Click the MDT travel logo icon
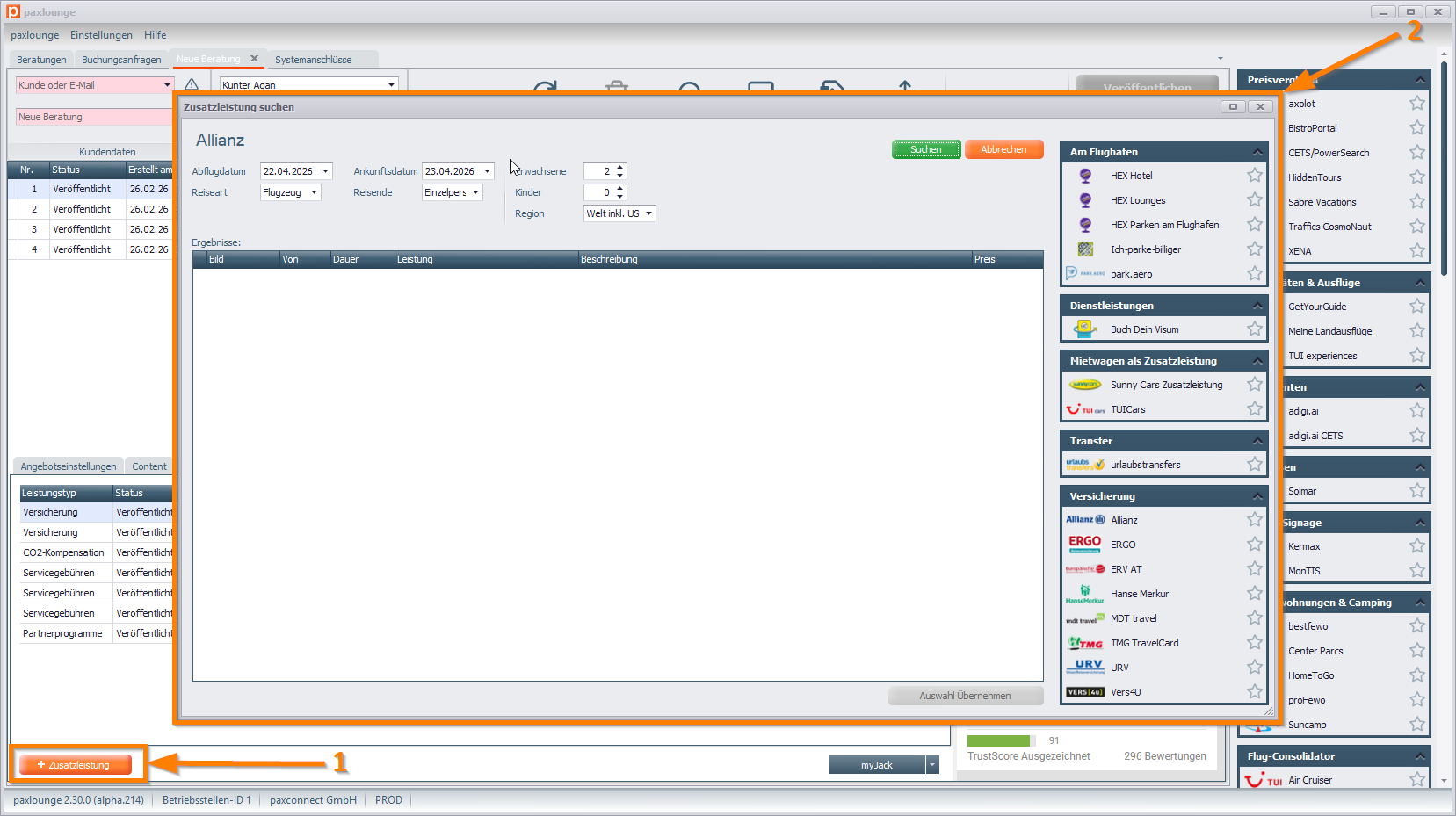The width and height of the screenshot is (1456, 816). click(x=1085, y=618)
